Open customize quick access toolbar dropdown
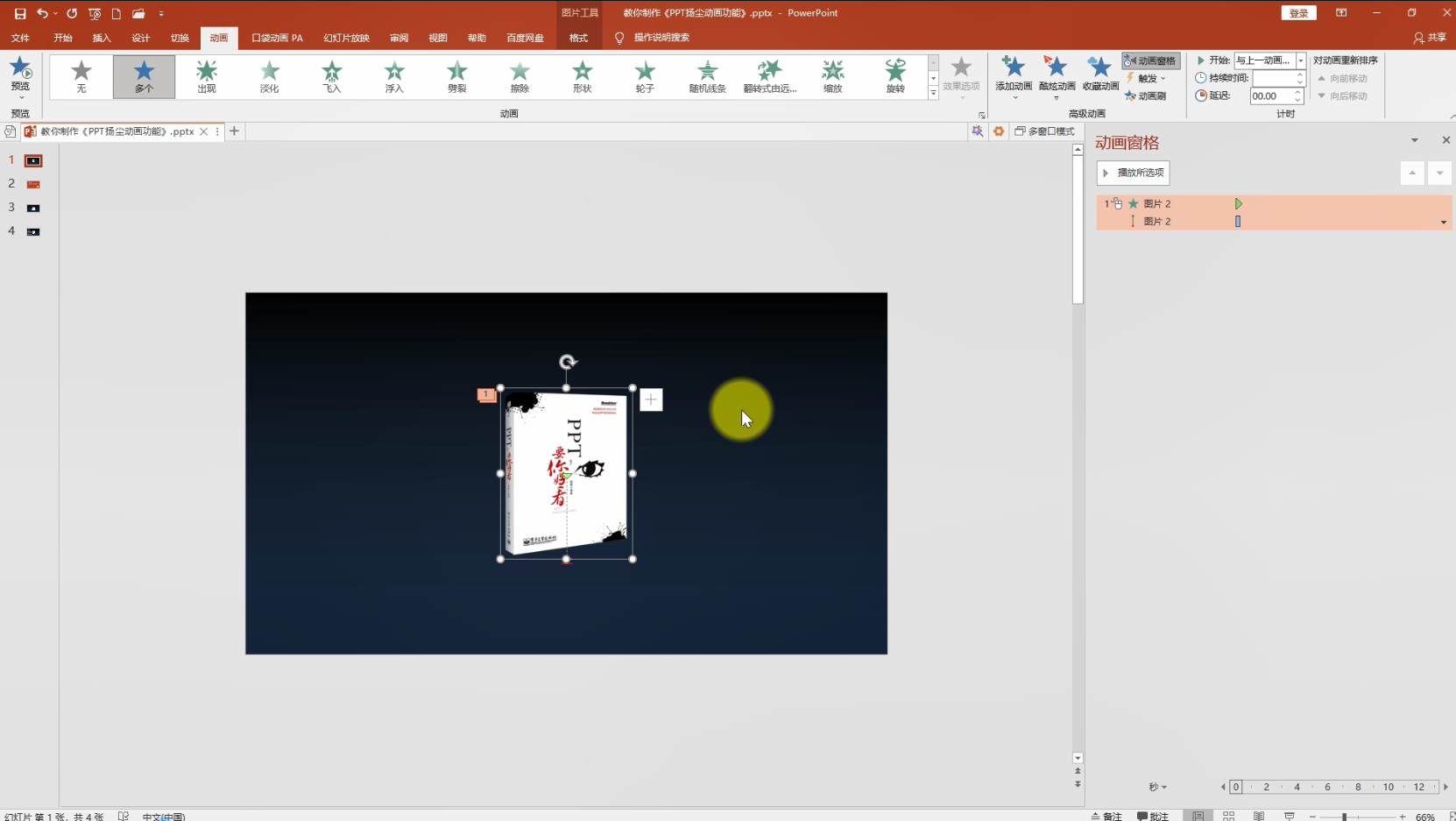1456x821 pixels. point(161,13)
